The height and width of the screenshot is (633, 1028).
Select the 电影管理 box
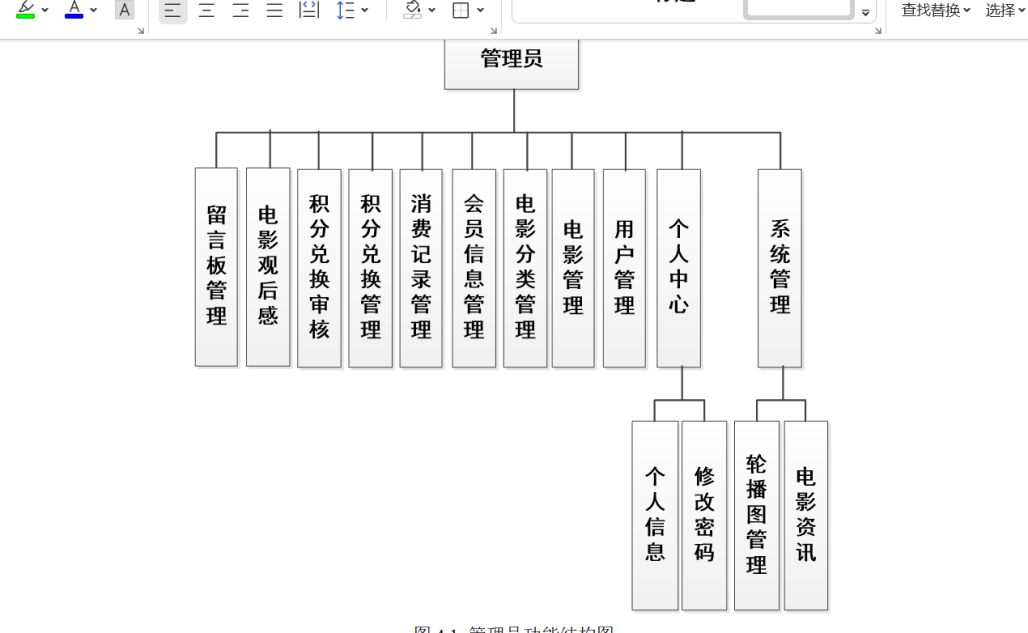click(x=573, y=268)
